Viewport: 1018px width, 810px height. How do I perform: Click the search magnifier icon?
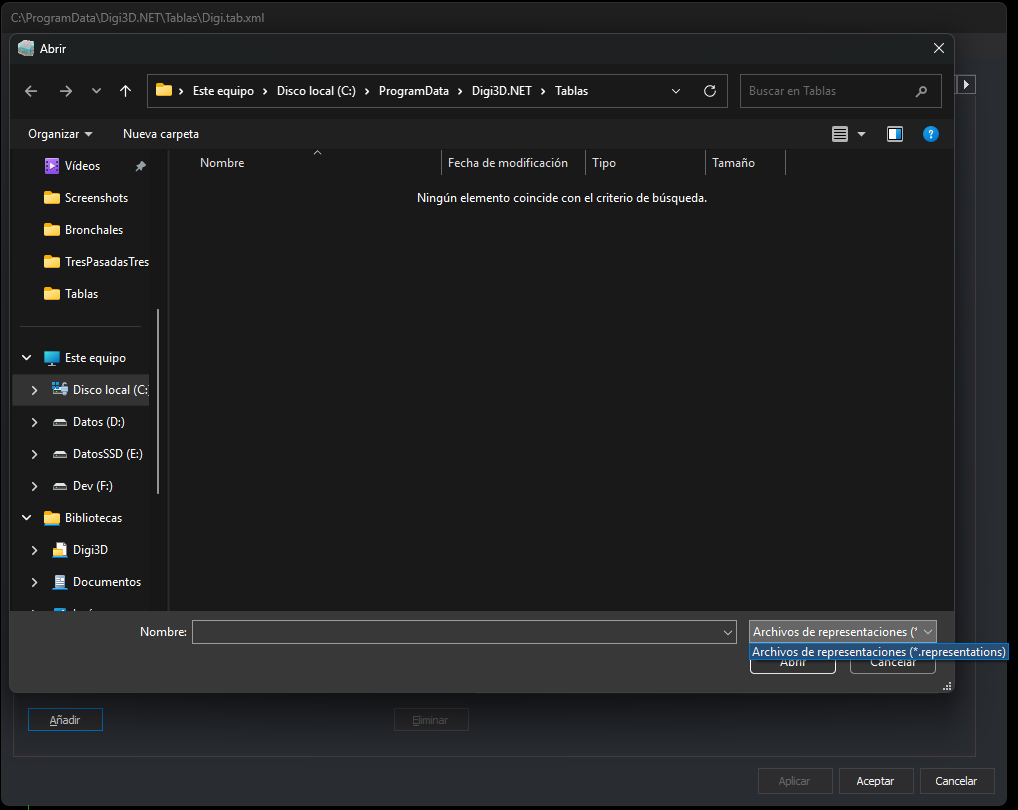click(x=921, y=92)
